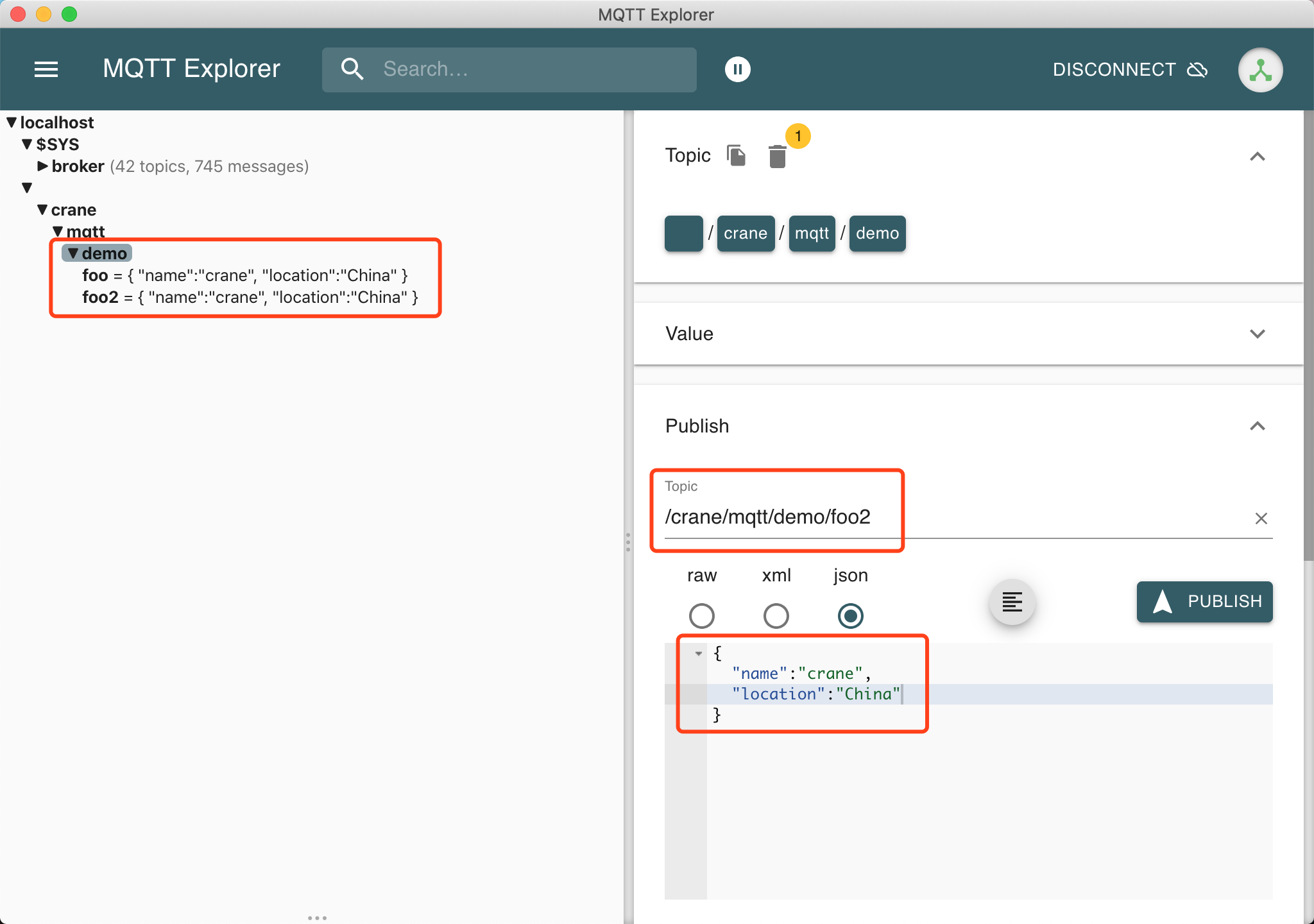Delete topic with trash icon
Image resolution: width=1314 pixels, height=924 pixels.
tap(777, 157)
